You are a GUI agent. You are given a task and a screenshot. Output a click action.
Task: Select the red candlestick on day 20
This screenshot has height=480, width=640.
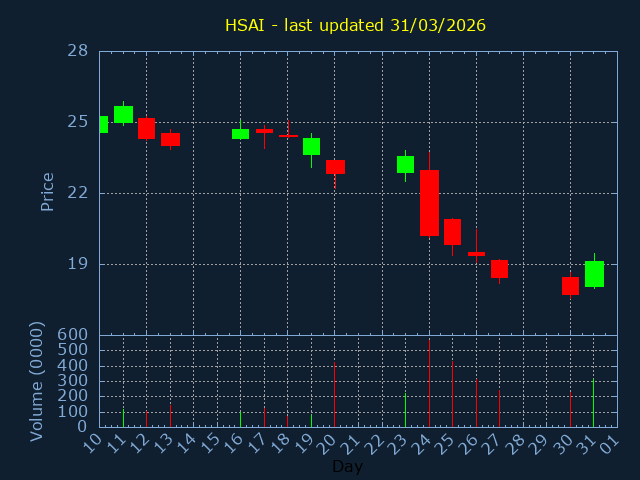[335, 167]
